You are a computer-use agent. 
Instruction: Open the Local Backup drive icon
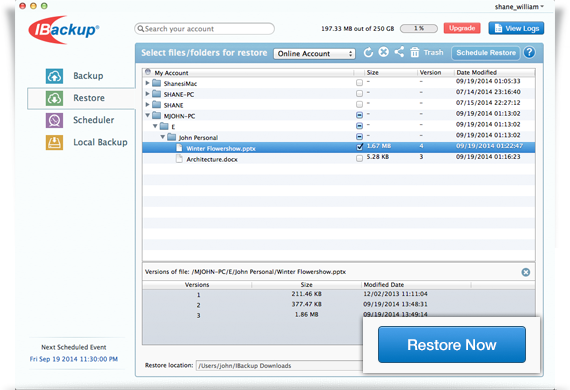tap(54, 142)
